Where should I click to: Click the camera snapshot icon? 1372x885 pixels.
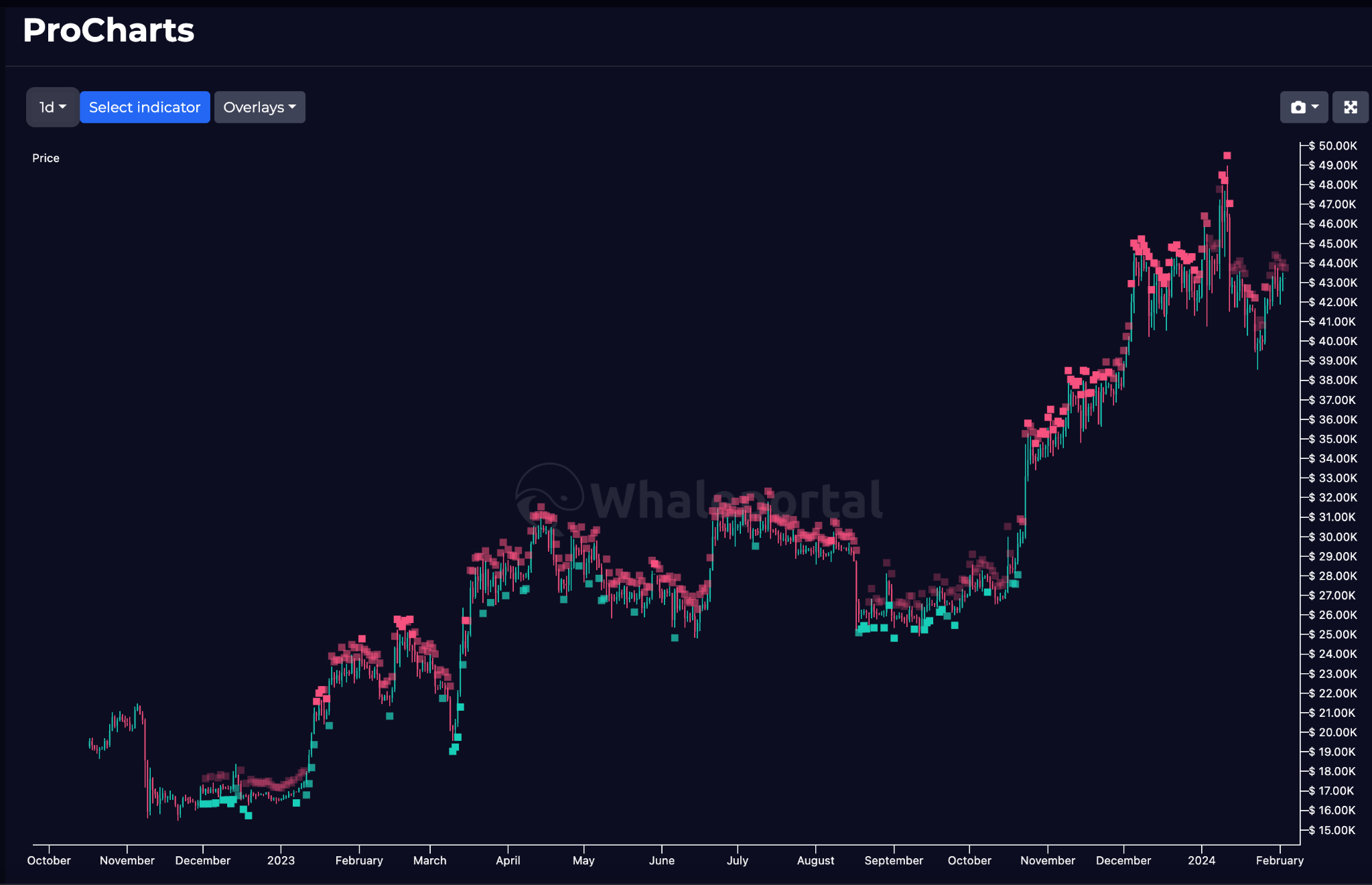pyautogui.click(x=1298, y=107)
